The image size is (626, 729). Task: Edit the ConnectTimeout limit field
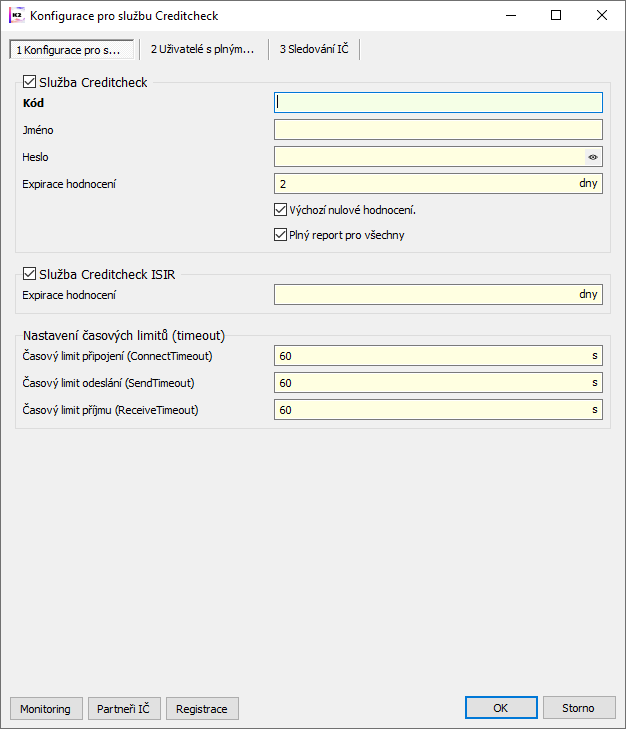click(x=430, y=356)
